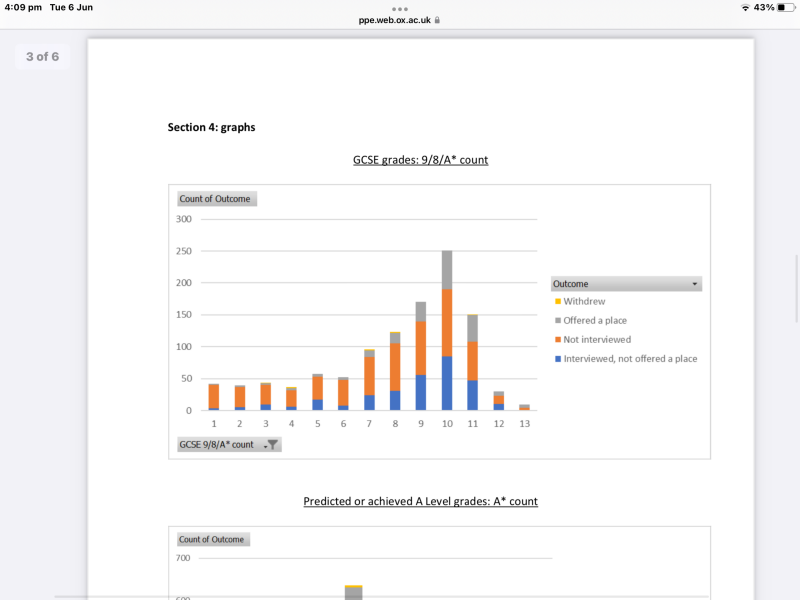Tap the padlock icon beside the URL
This screenshot has width=800, height=600.
pyautogui.click(x=438, y=20)
